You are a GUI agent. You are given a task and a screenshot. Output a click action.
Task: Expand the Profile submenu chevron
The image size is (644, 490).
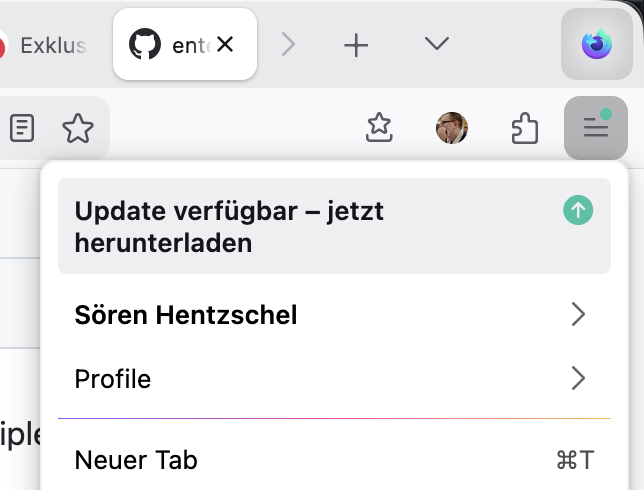tap(578, 379)
